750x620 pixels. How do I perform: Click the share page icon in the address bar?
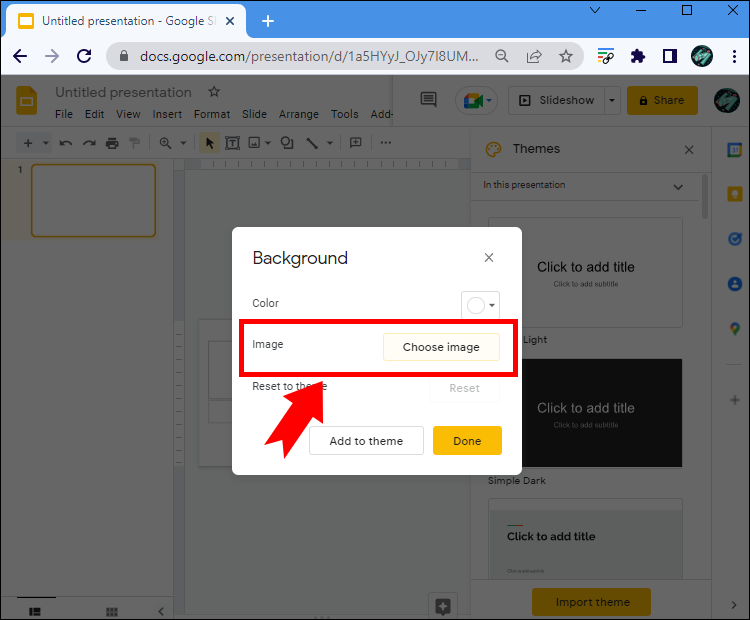coord(534,56)
